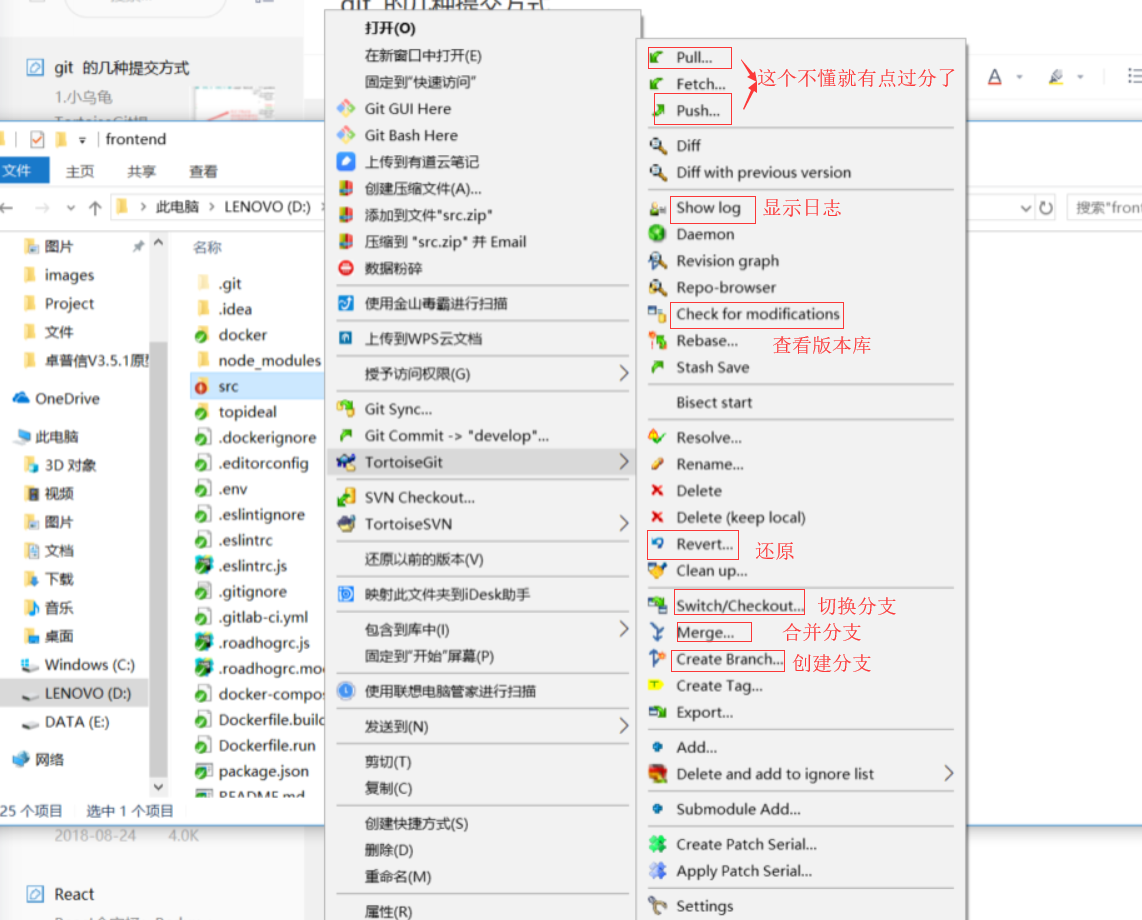Click the Push arrow icon
1142x920 pixels.
coord(658,111)
